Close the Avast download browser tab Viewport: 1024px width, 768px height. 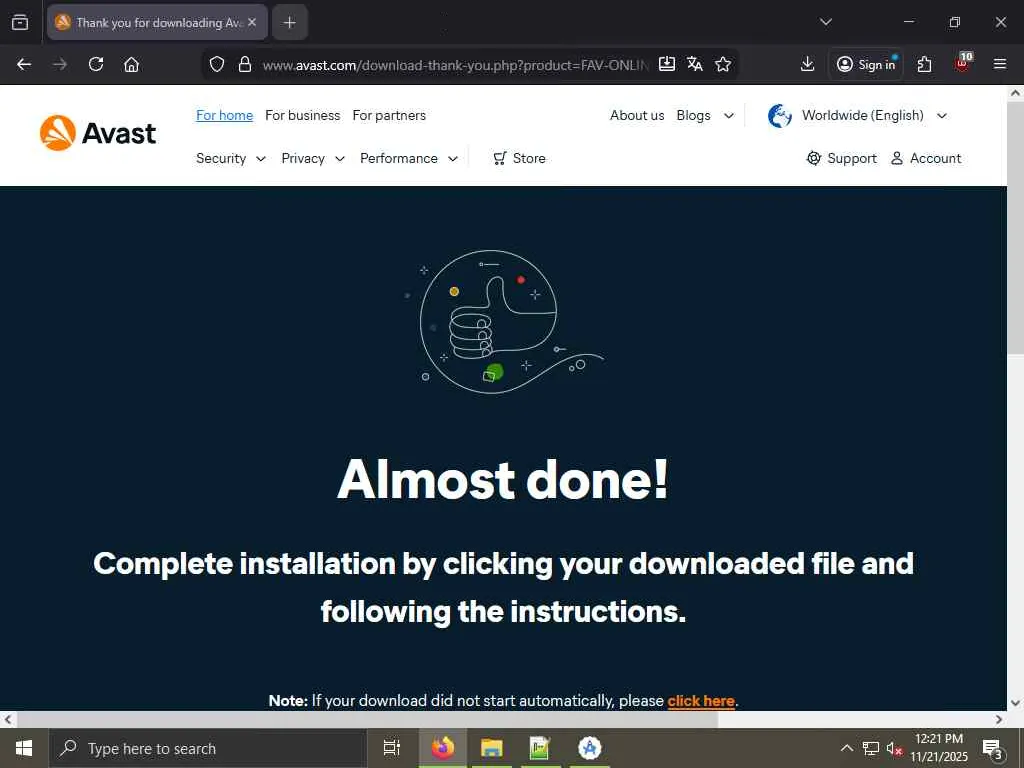(x=252, y=22)
